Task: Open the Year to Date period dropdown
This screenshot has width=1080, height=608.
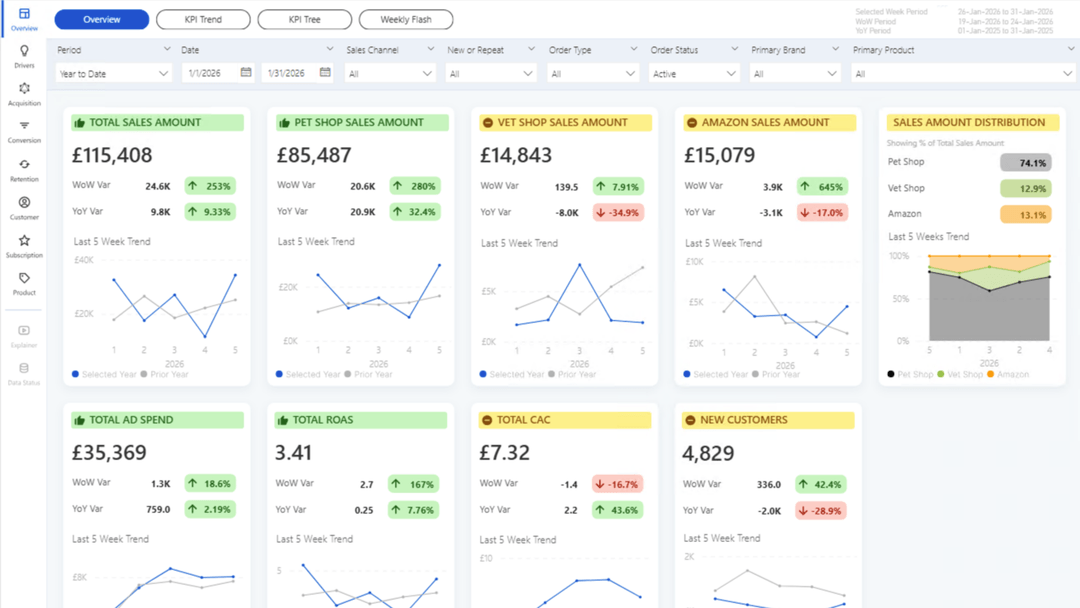Action: pos(114,73)
